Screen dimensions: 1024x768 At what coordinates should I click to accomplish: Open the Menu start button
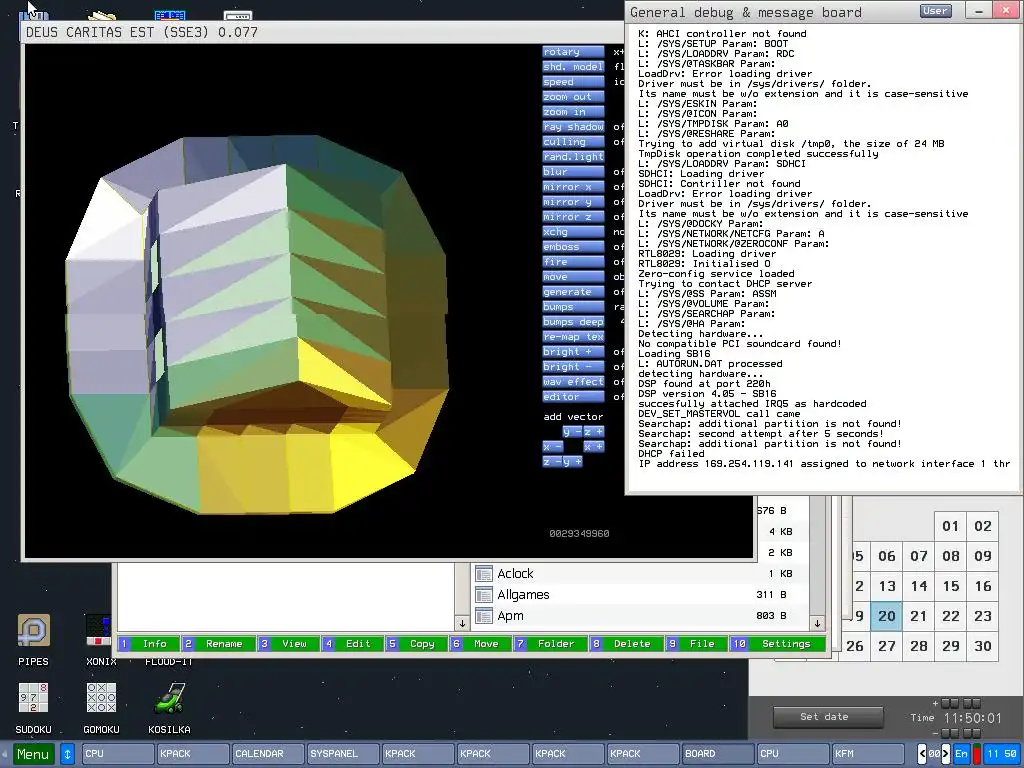click(33, 754)
